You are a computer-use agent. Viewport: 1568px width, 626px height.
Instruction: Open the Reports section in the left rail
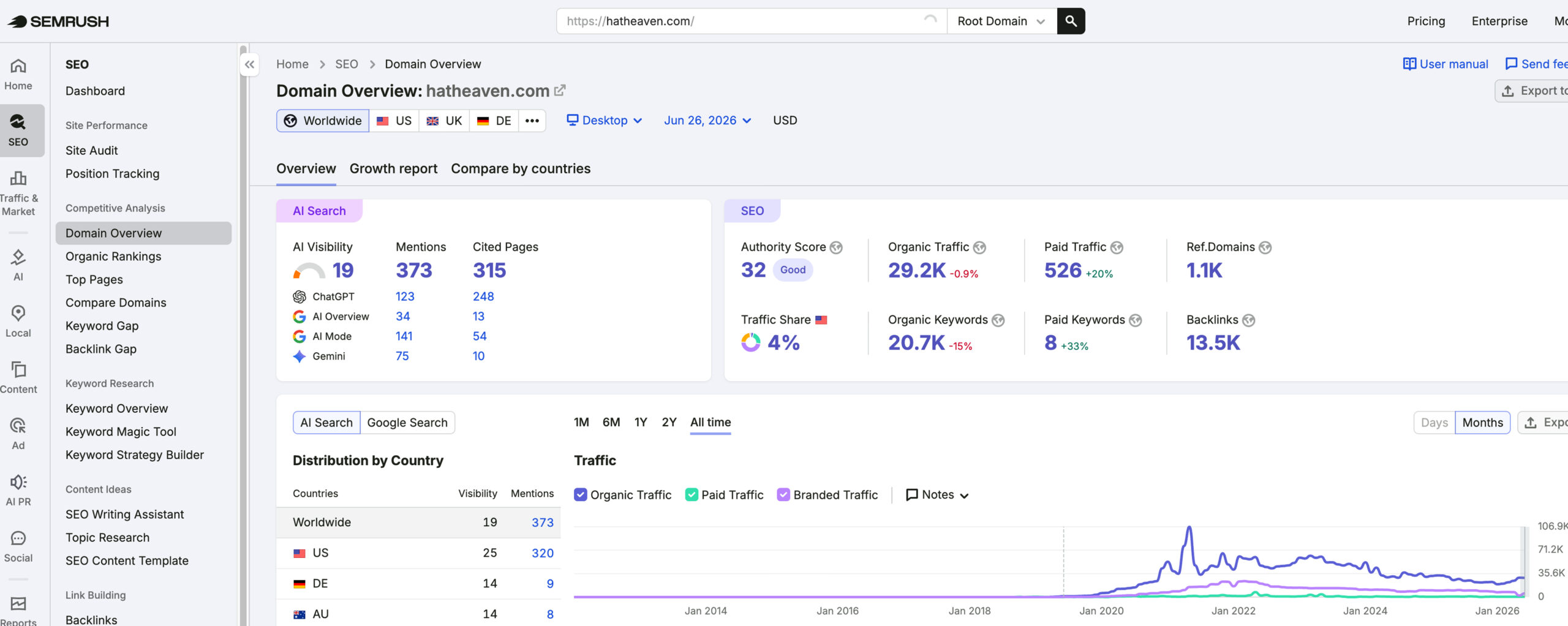click(18, 610)
